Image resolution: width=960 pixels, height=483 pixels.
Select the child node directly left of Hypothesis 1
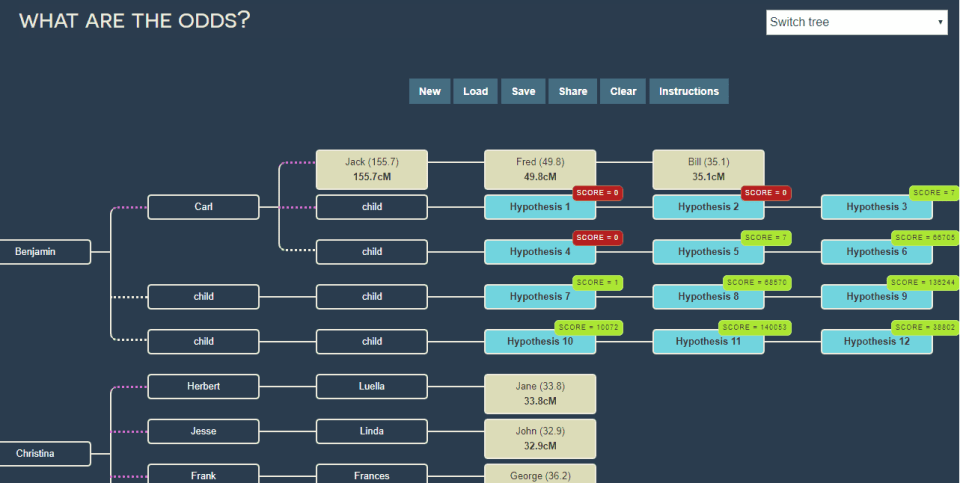[x=372, y=207]
